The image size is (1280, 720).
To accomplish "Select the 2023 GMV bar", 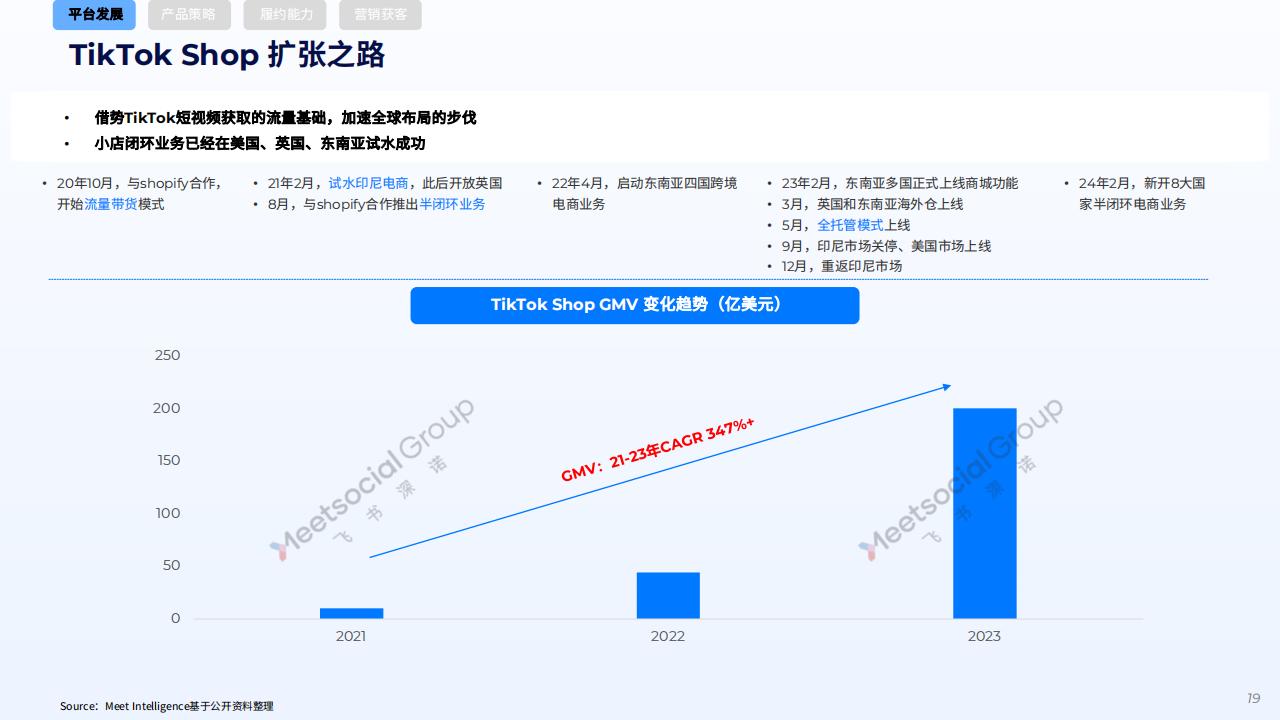I will pyautogui.click(x=985, y=513).
